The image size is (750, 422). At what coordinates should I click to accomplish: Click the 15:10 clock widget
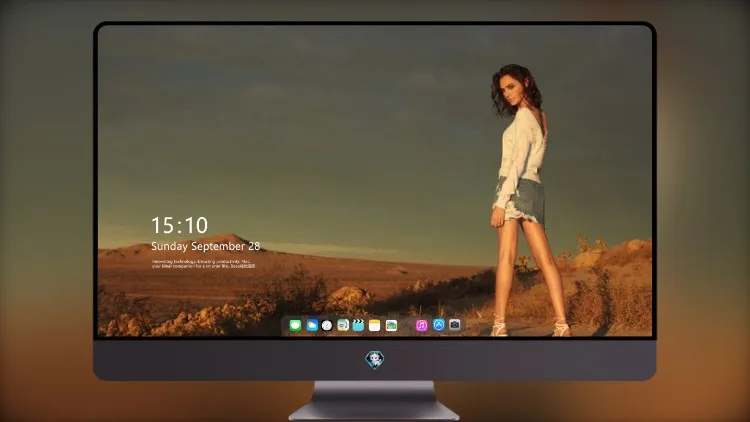click(179, 225)
